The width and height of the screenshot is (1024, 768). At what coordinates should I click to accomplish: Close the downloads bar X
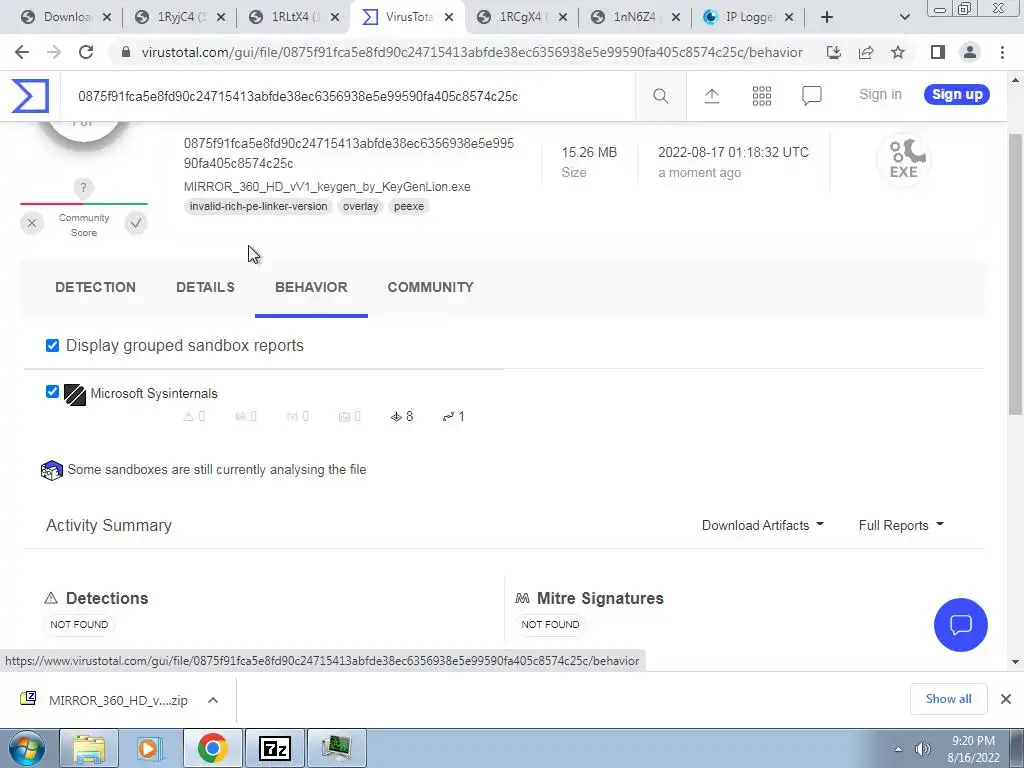pos(1006,699)
